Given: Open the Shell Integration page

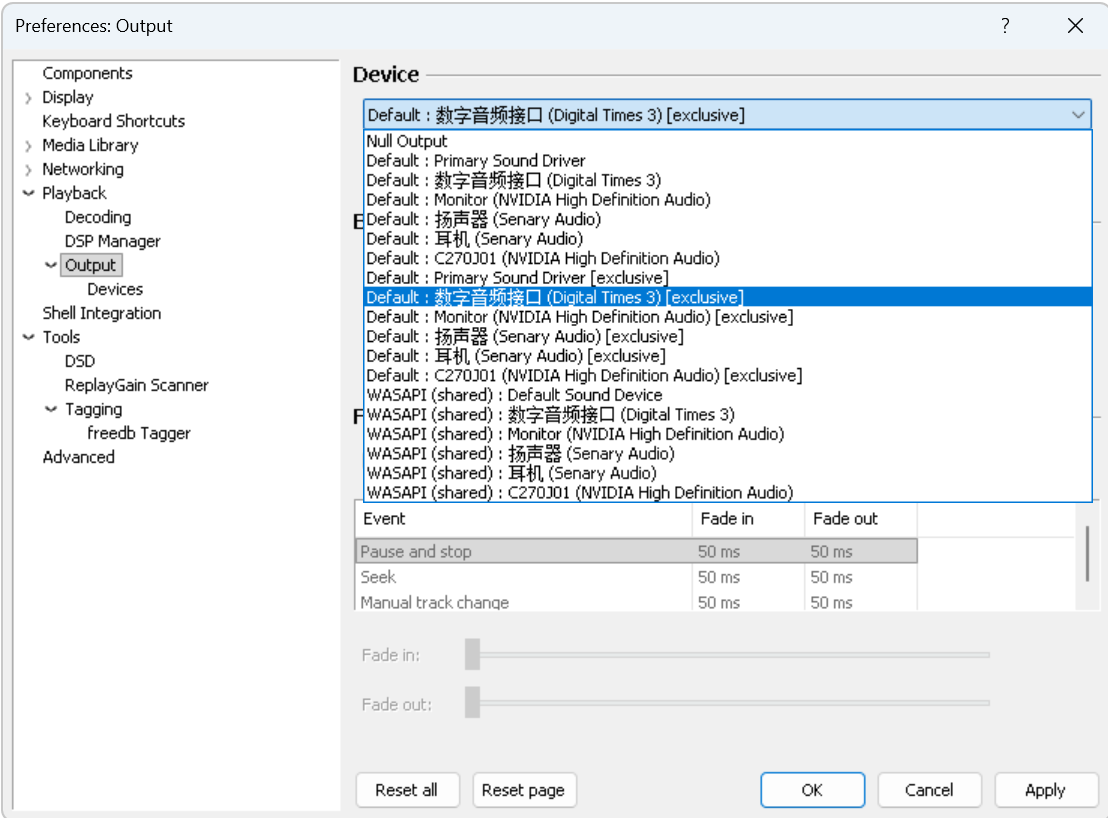Looking at the screenshot, I should [x=101, y=313].
